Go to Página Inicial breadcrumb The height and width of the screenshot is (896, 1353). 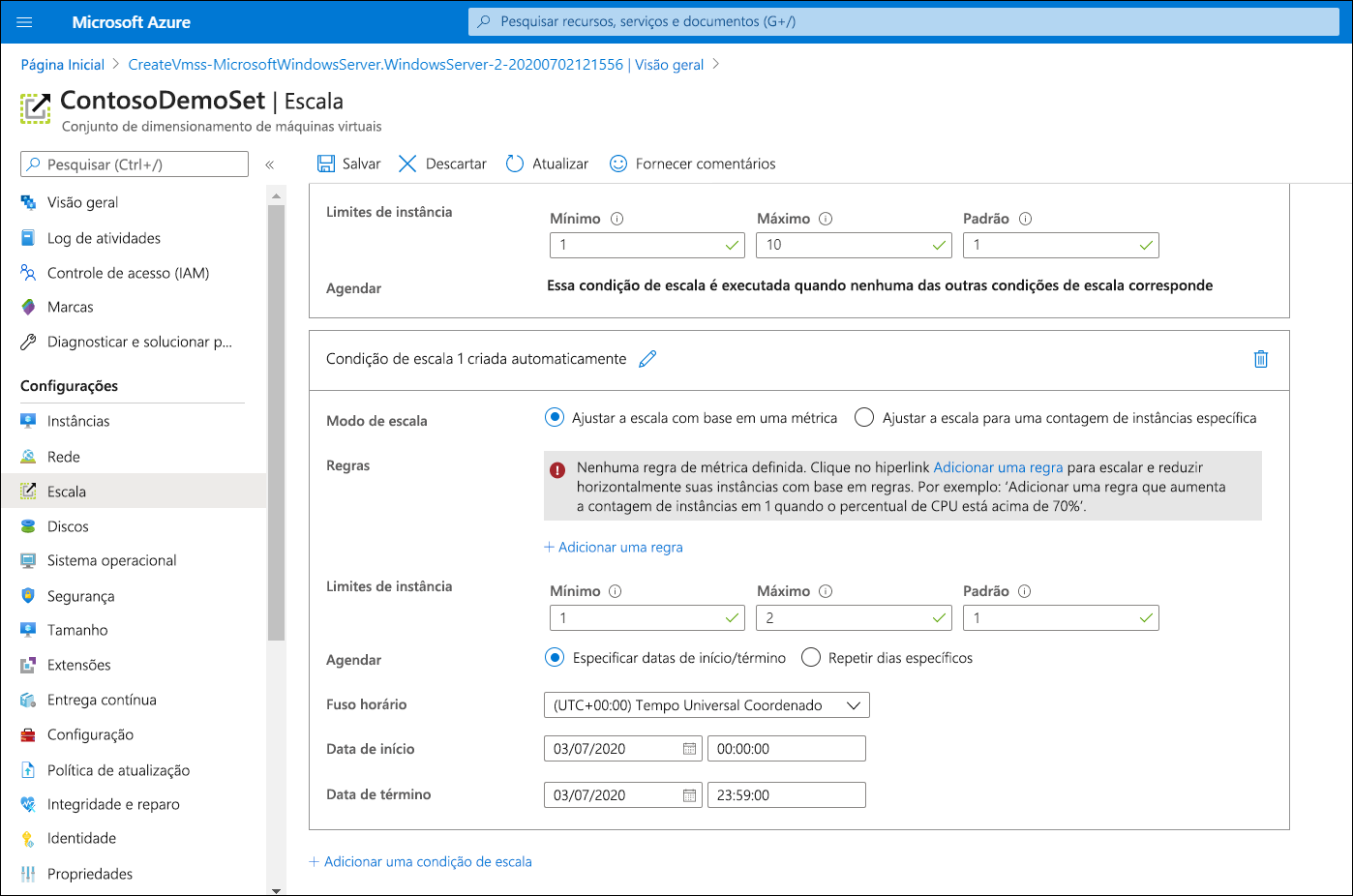pos(63,65)
